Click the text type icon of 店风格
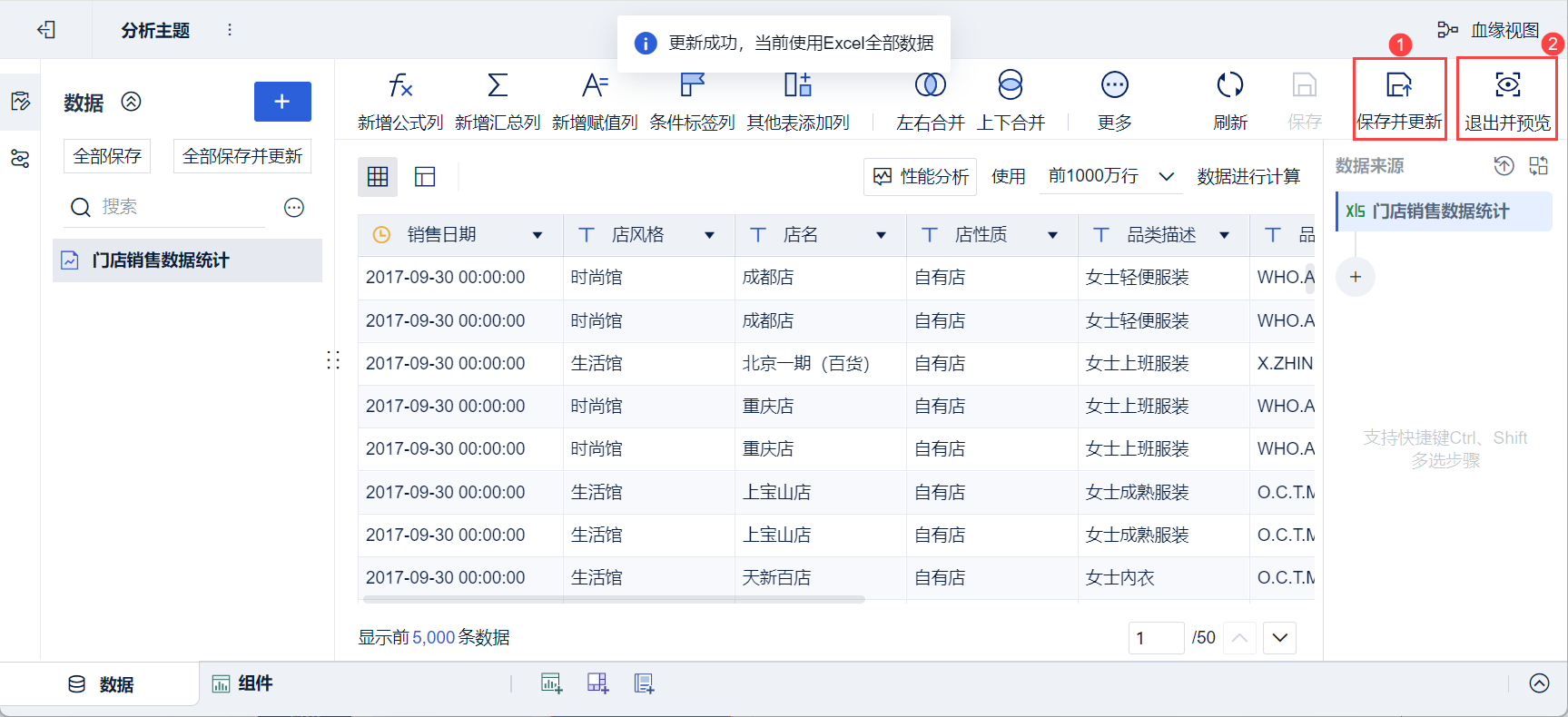The image size is (1568, 717). point(587,235)
